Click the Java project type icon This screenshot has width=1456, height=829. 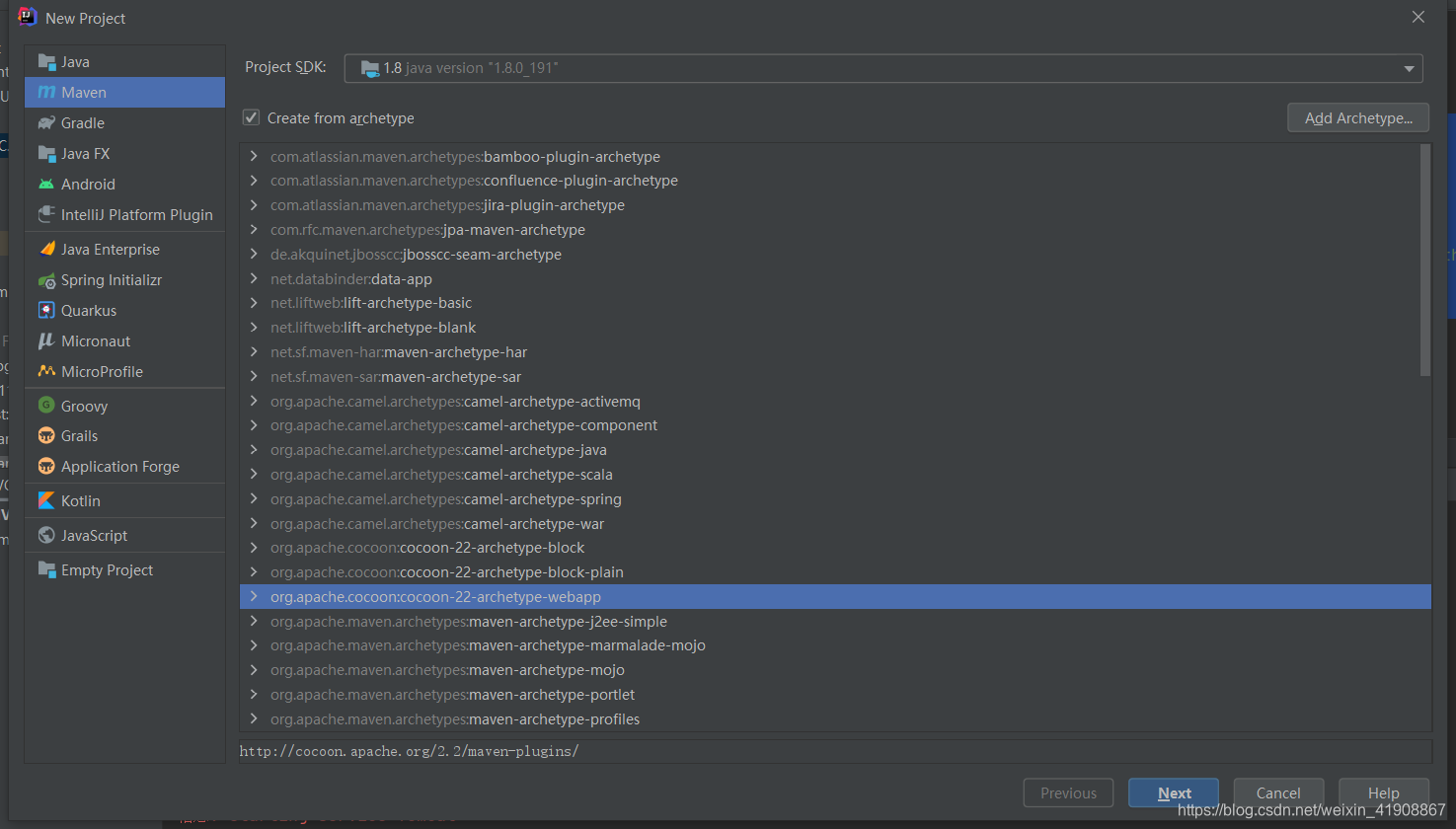(46, 62)
